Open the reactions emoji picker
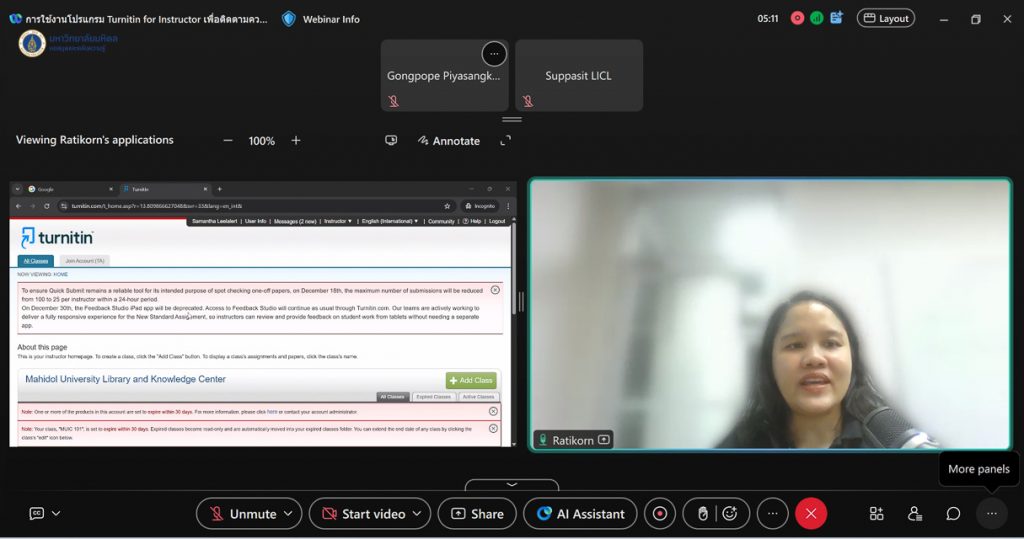1024x539 pixels. point(730,514)
